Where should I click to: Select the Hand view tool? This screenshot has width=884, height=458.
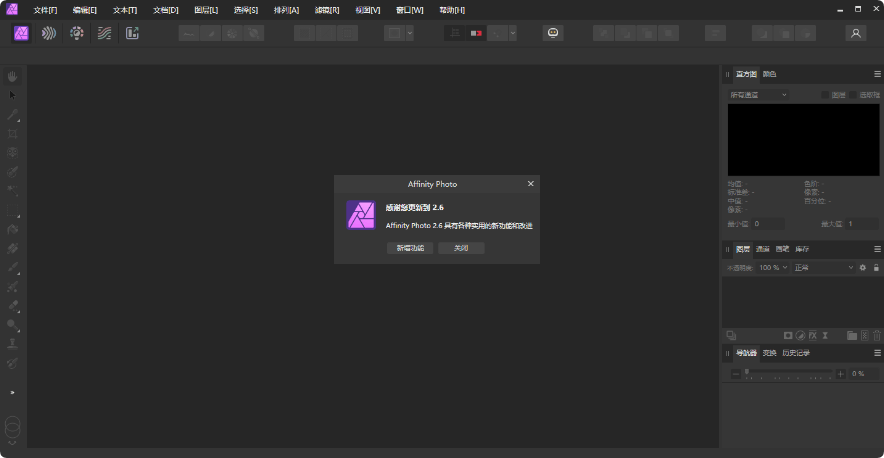pos(13,76)
